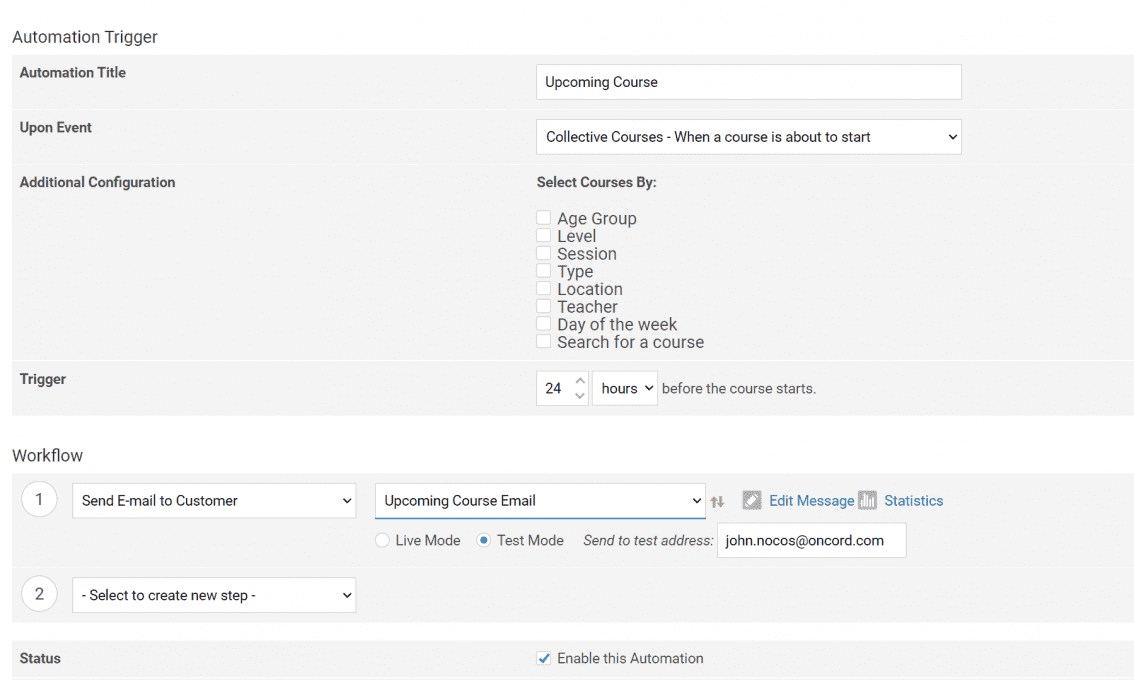Open the Upcoming Course Email dropdown
1134x680 pixels.
click(540, 501)
